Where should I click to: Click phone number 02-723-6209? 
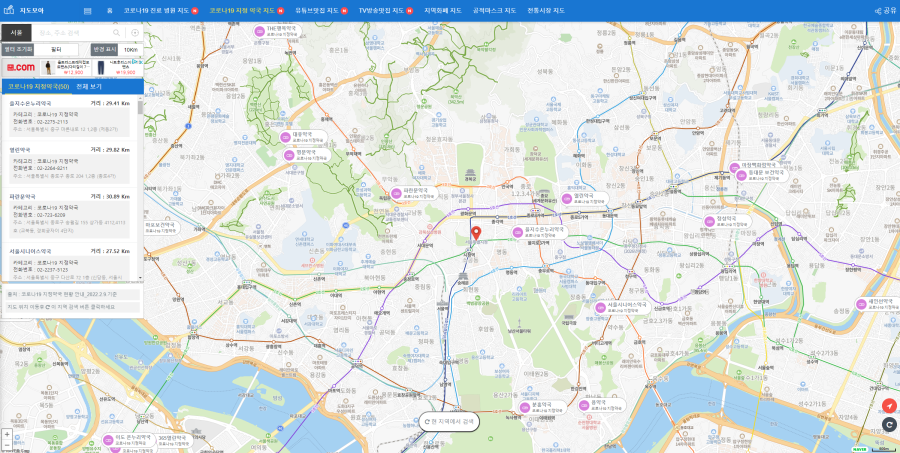pyautogui.click(x=51, y=215)
